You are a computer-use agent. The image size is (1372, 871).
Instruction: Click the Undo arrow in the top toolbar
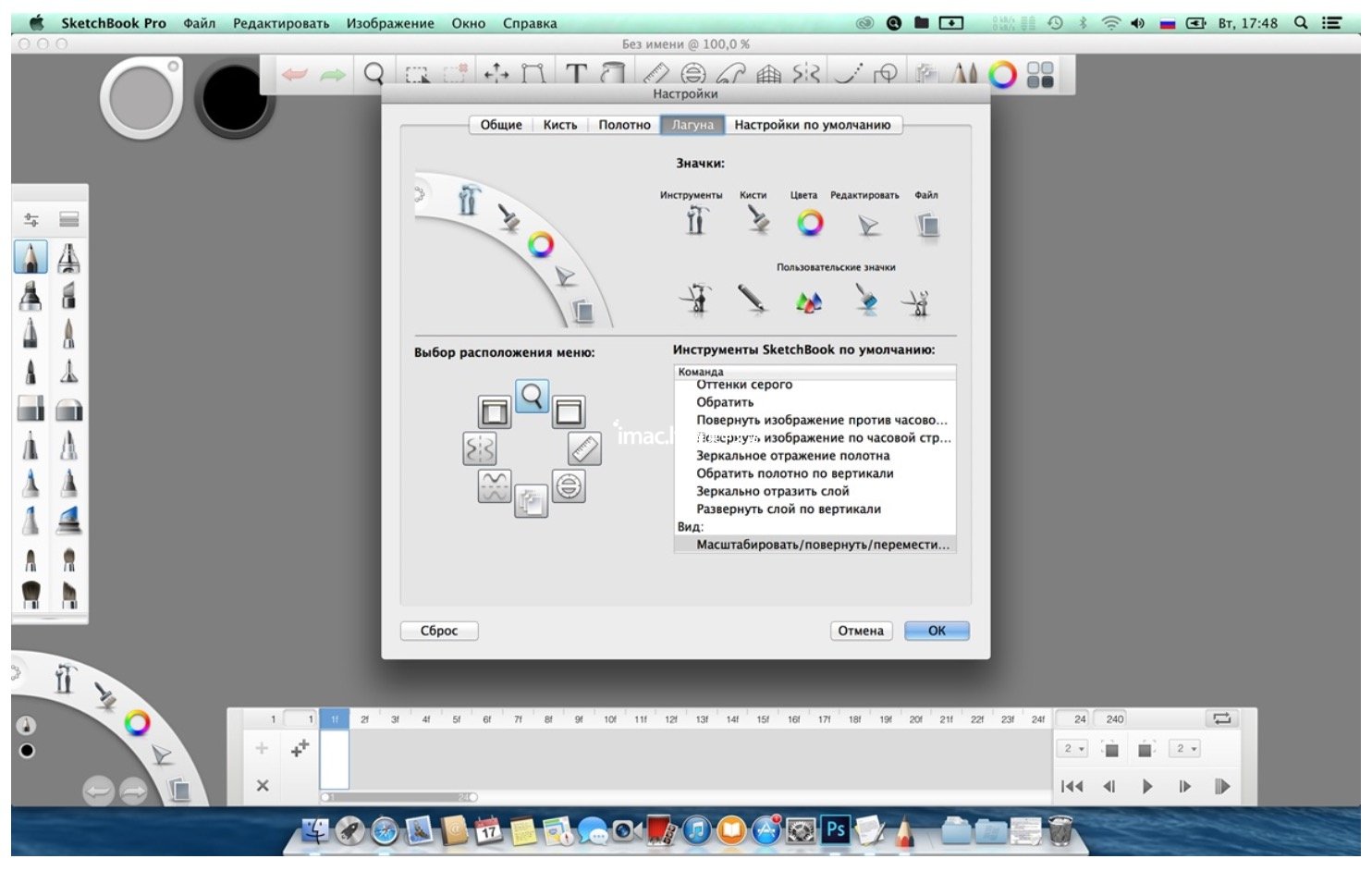(x=294, y=75)
